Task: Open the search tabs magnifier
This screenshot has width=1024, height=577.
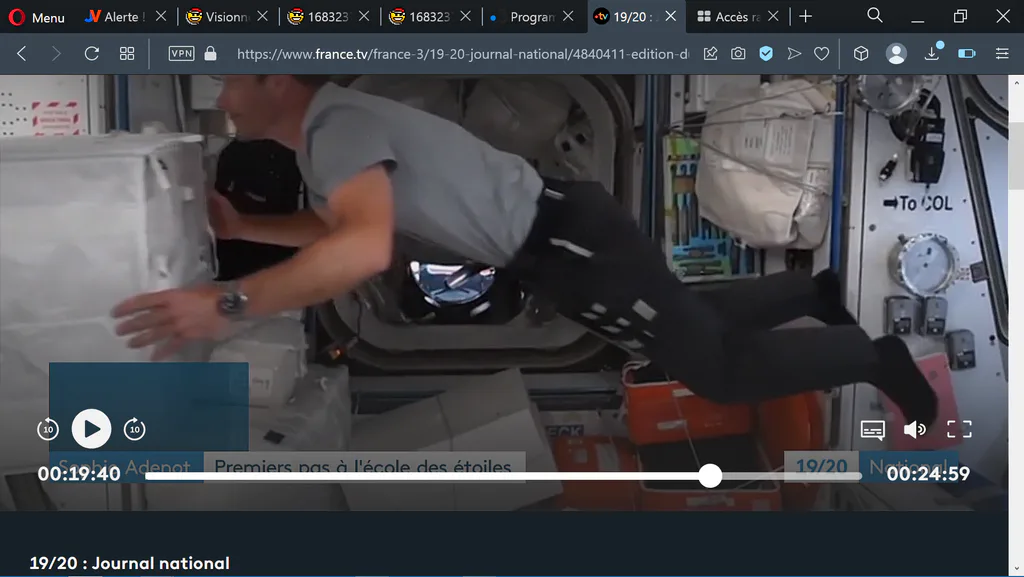Action: click(874, 15)
